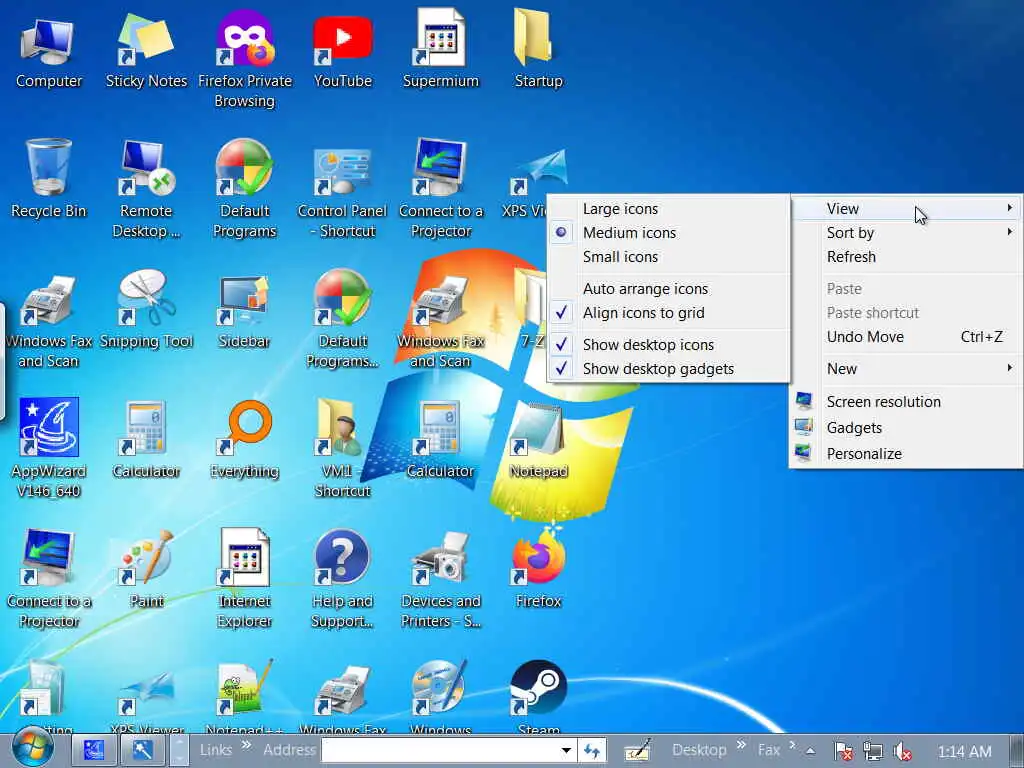Click the 1:14 AM taskbar clock

tap(965, 752)
